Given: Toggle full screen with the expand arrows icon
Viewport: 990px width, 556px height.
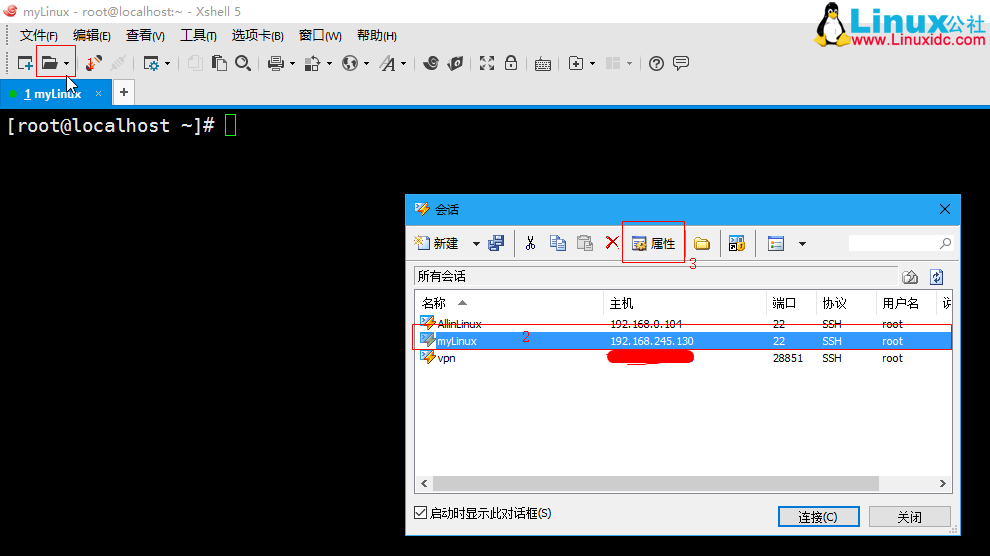Looking at the screenshot, I should click(x=487, y=63).
